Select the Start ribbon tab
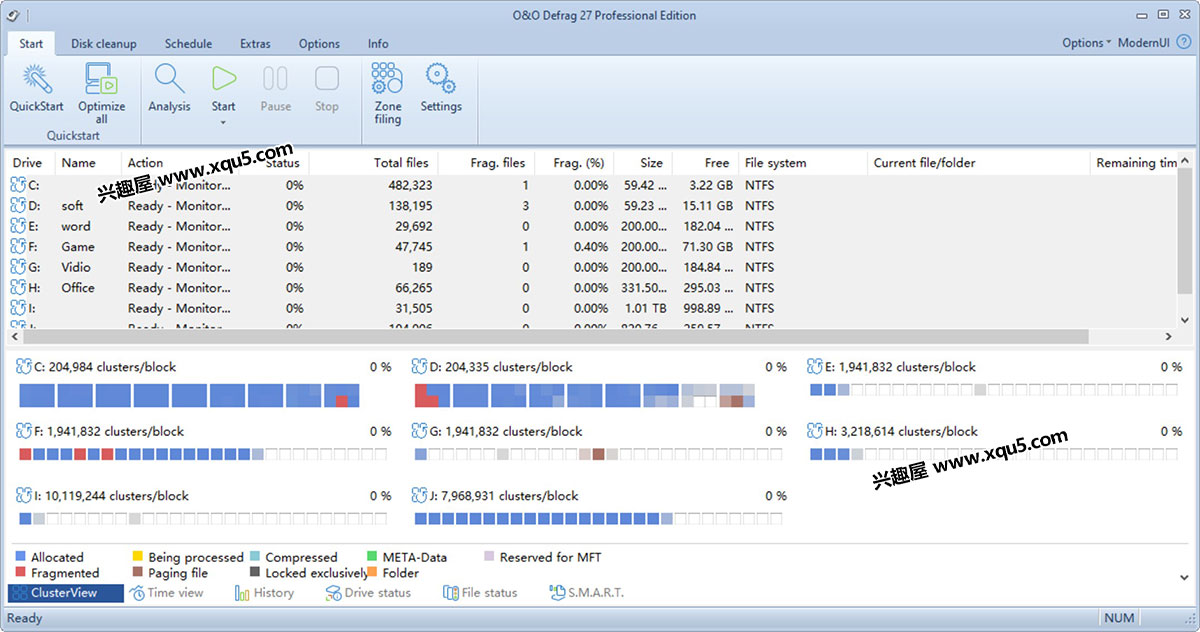 pyautogui.click(x=31, y=44)
